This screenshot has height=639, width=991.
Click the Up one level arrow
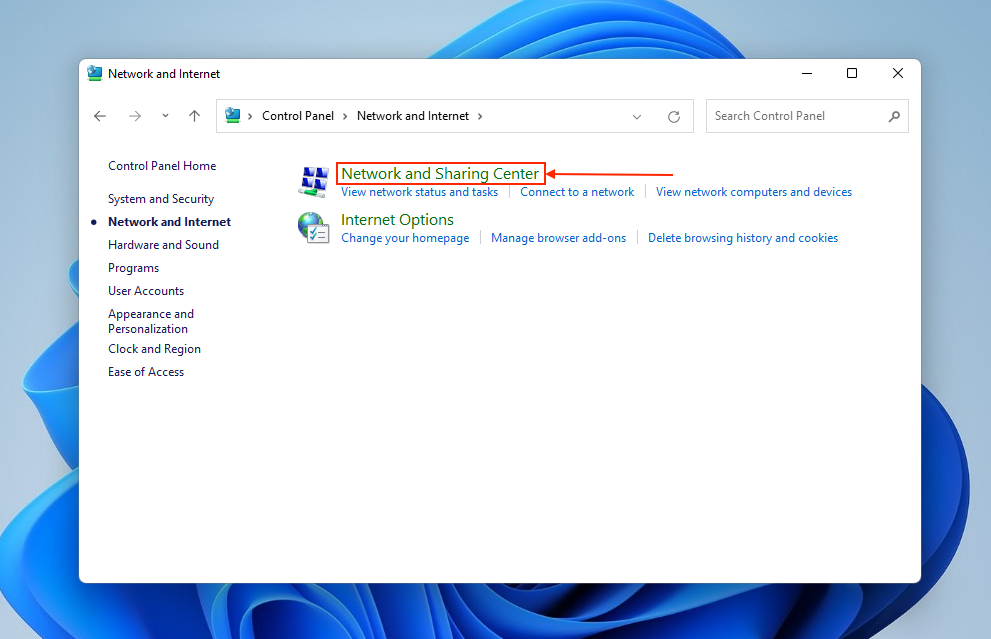coord(194,116)
